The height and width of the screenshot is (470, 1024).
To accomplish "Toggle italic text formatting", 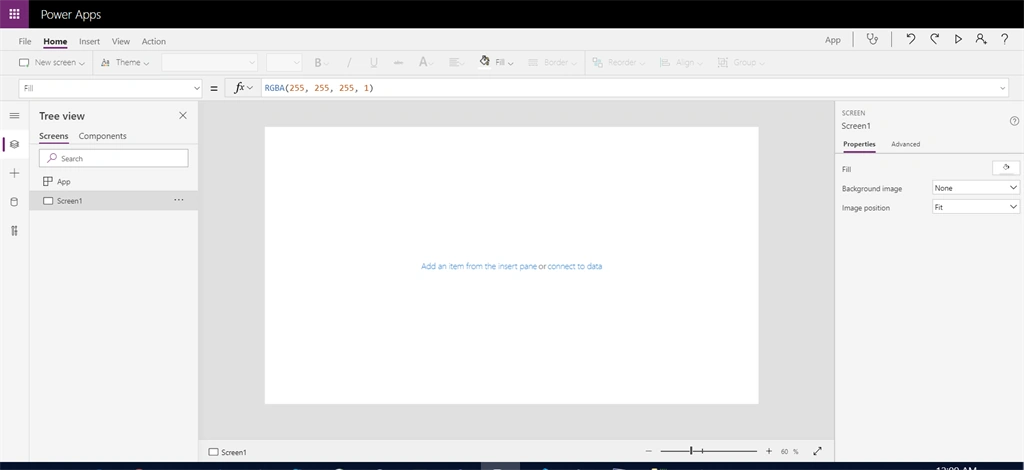I will [x=349, y=63].
